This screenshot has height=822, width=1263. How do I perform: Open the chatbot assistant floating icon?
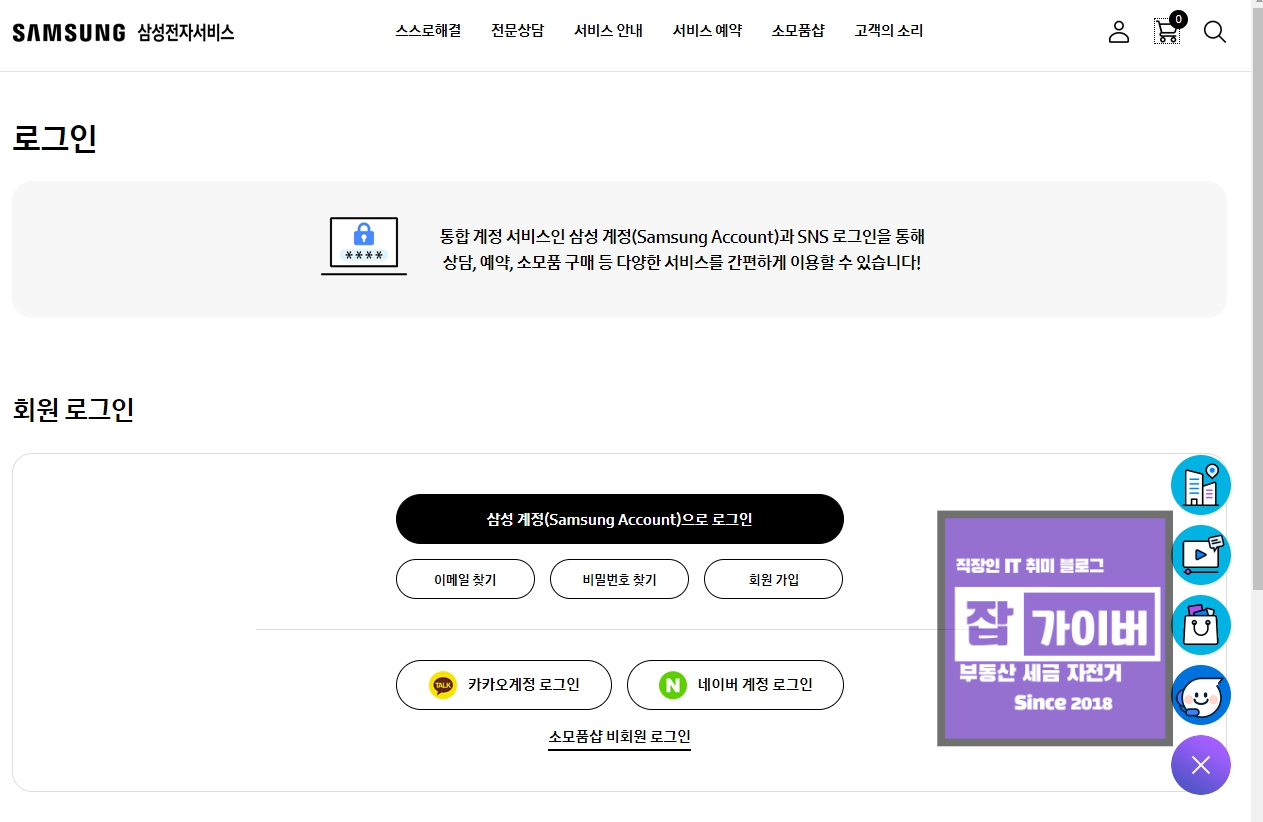click(x=1201, y=695)
